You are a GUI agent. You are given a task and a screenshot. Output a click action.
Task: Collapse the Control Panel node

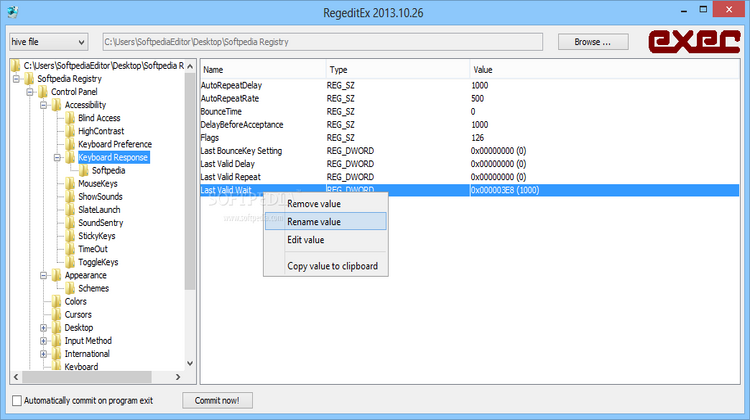coord(30,92)
